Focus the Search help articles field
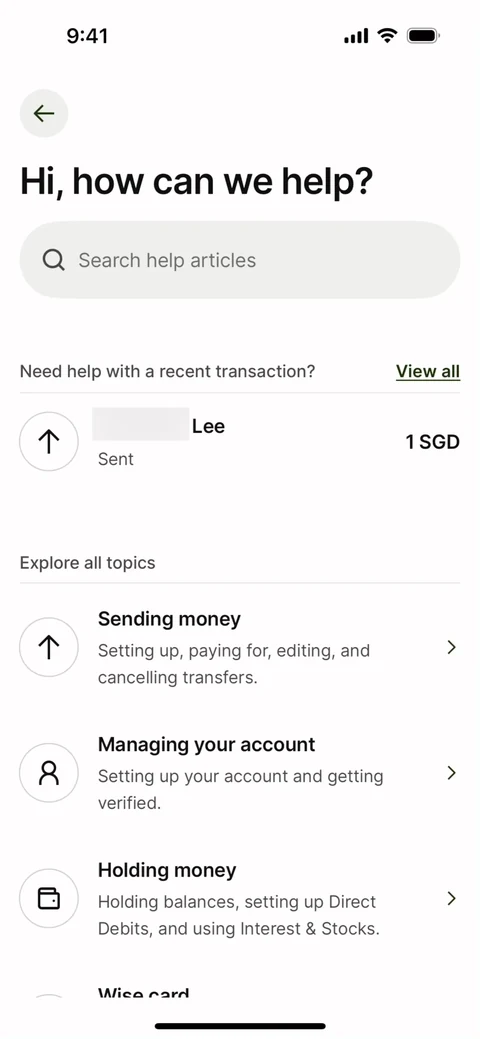The width and height of the screenshot is (480, 1039). [240, 260]
